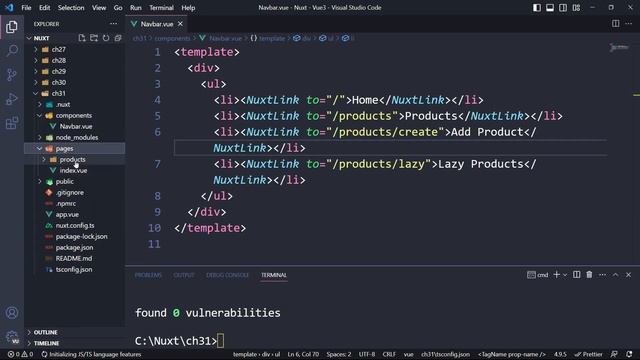Open Explorer views and more actions menu

point(113,24)
